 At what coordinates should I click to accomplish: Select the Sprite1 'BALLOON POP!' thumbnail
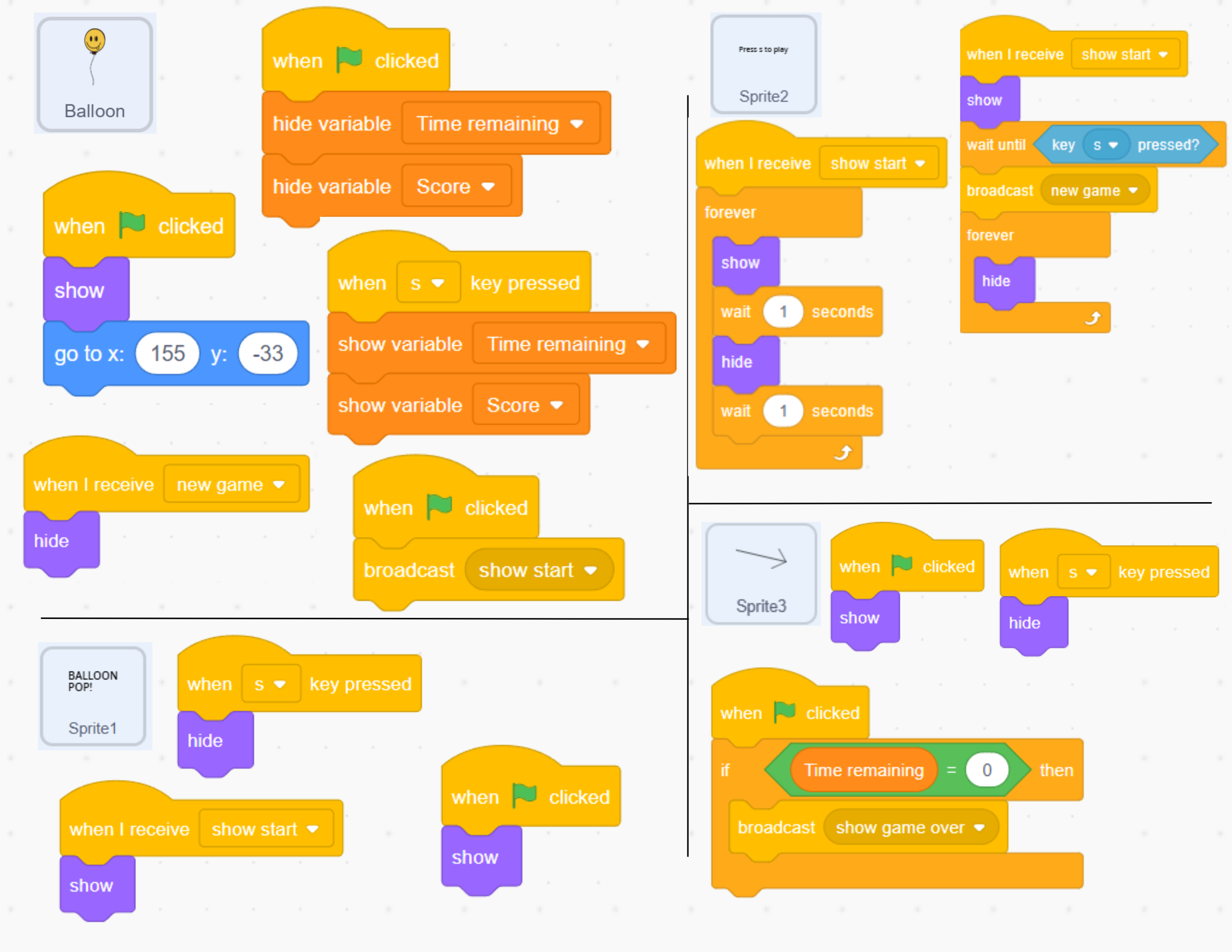[93, 696]
